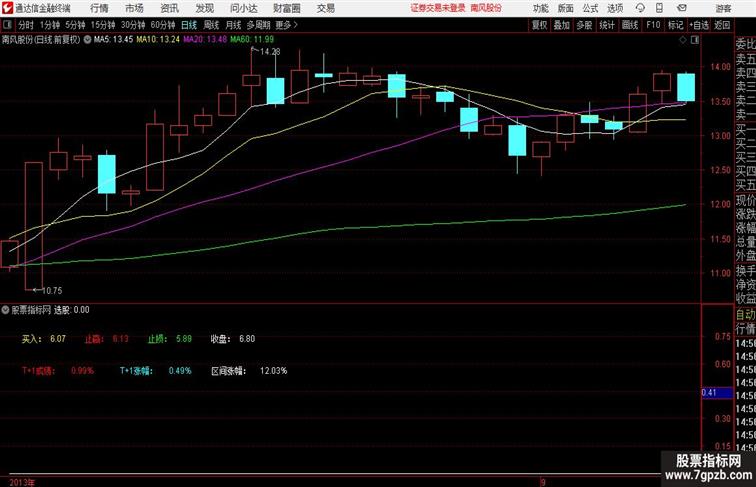Click the 10.75 low price marker
This screenshot has height=487, width=756.
52,290
